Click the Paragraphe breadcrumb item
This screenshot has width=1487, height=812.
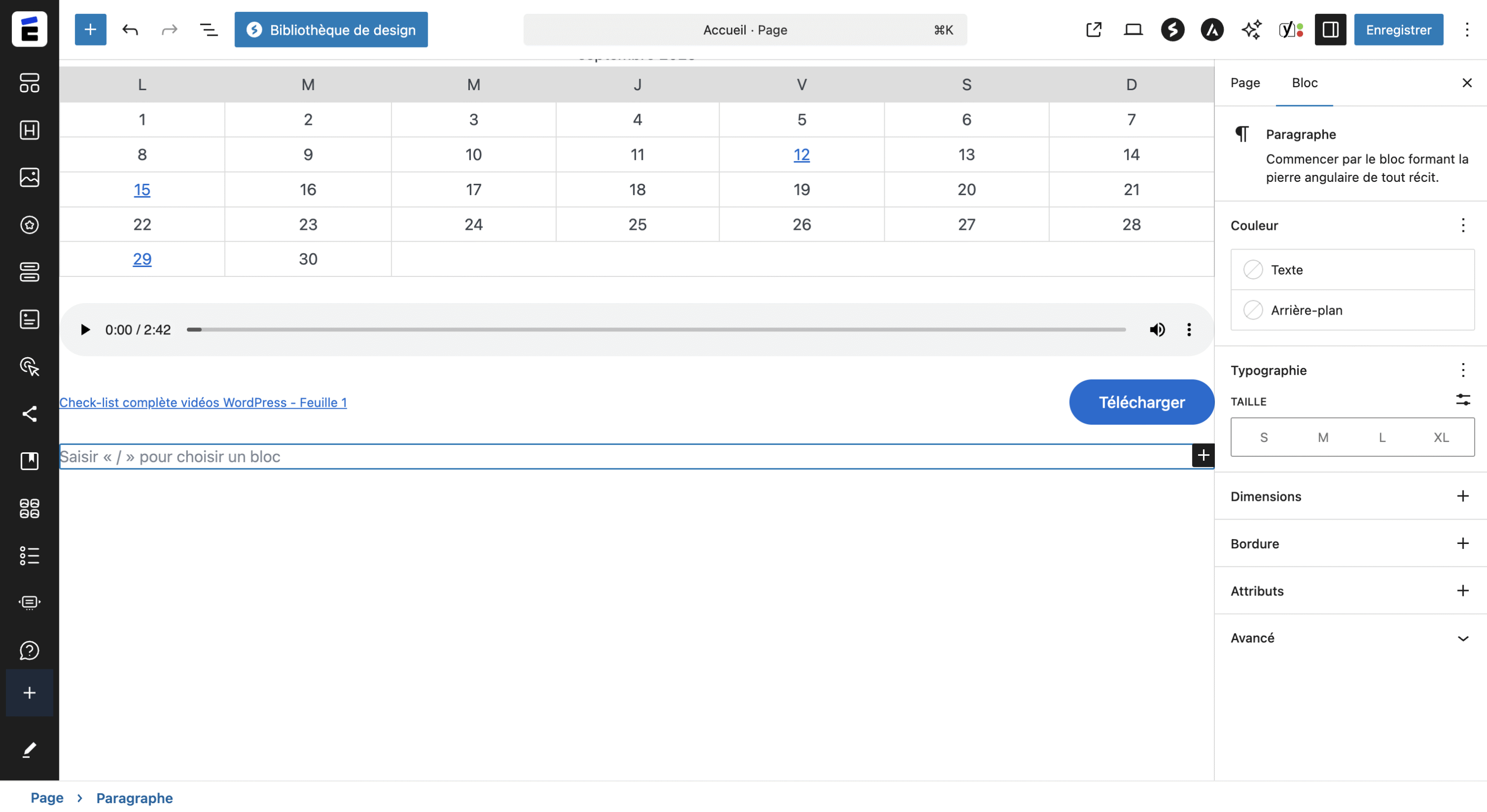click(x=134, y=798)
